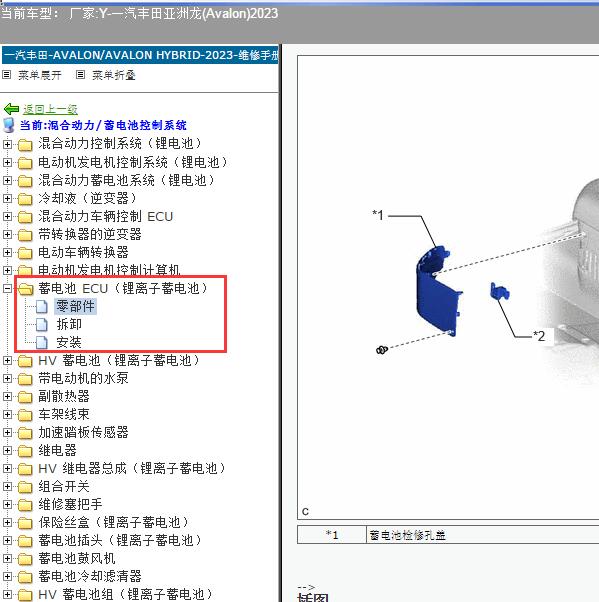Click the 菜单展开 text button
Image resolution: width=599 pixels, height=602 pixels.
tap(40, 75)
